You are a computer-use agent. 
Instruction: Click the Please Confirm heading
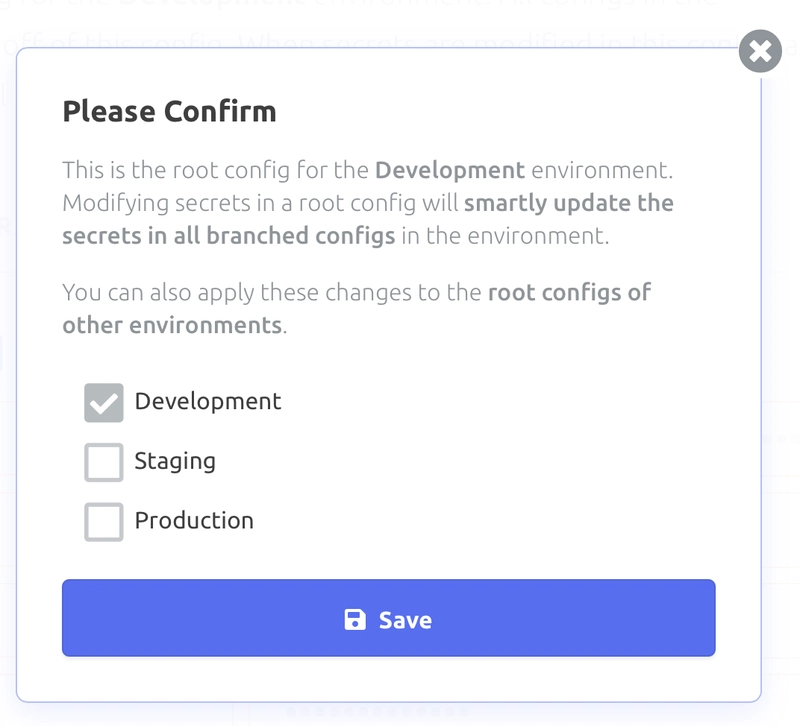click(169, 111)
